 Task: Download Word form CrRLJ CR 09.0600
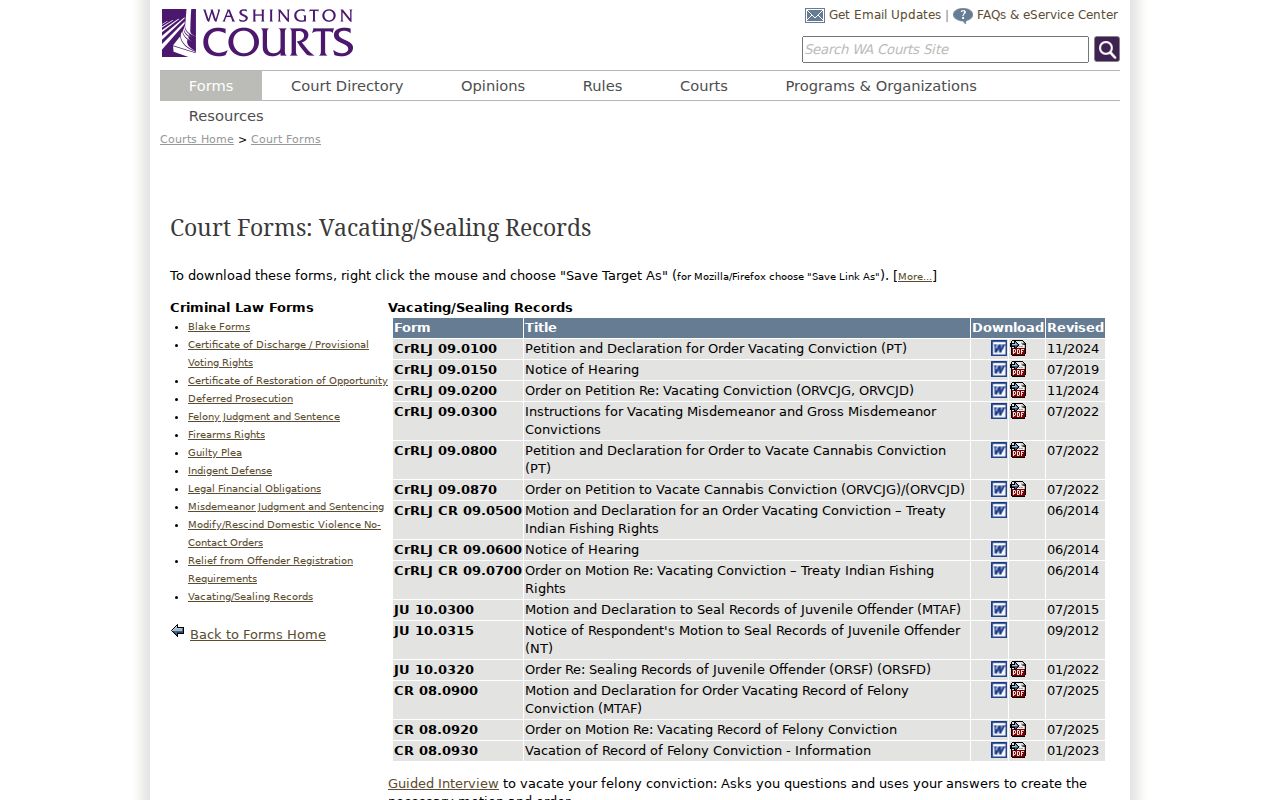pyautogui.click(x=999, y=549)
